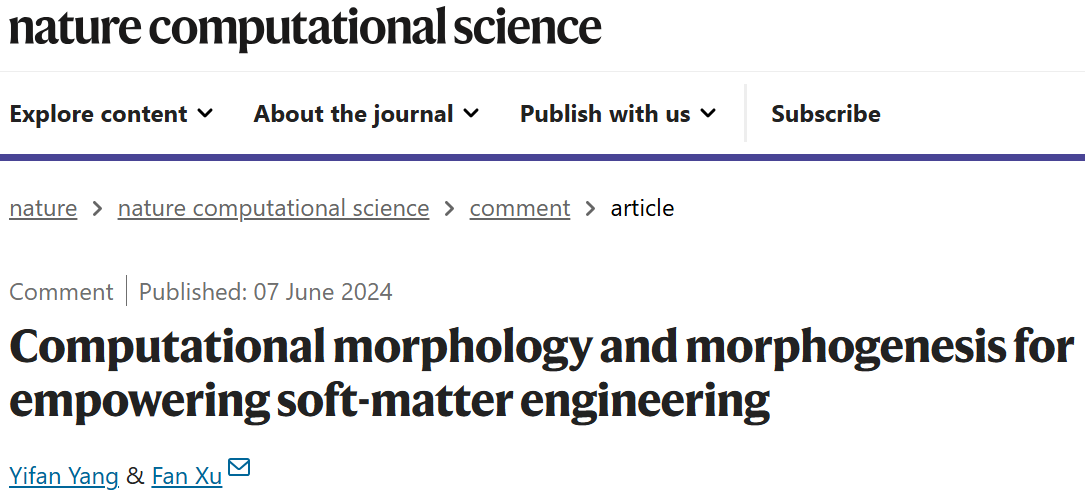Click the article title heading
The width and height of the screenshot is (1085, 498).
point(540,373)
